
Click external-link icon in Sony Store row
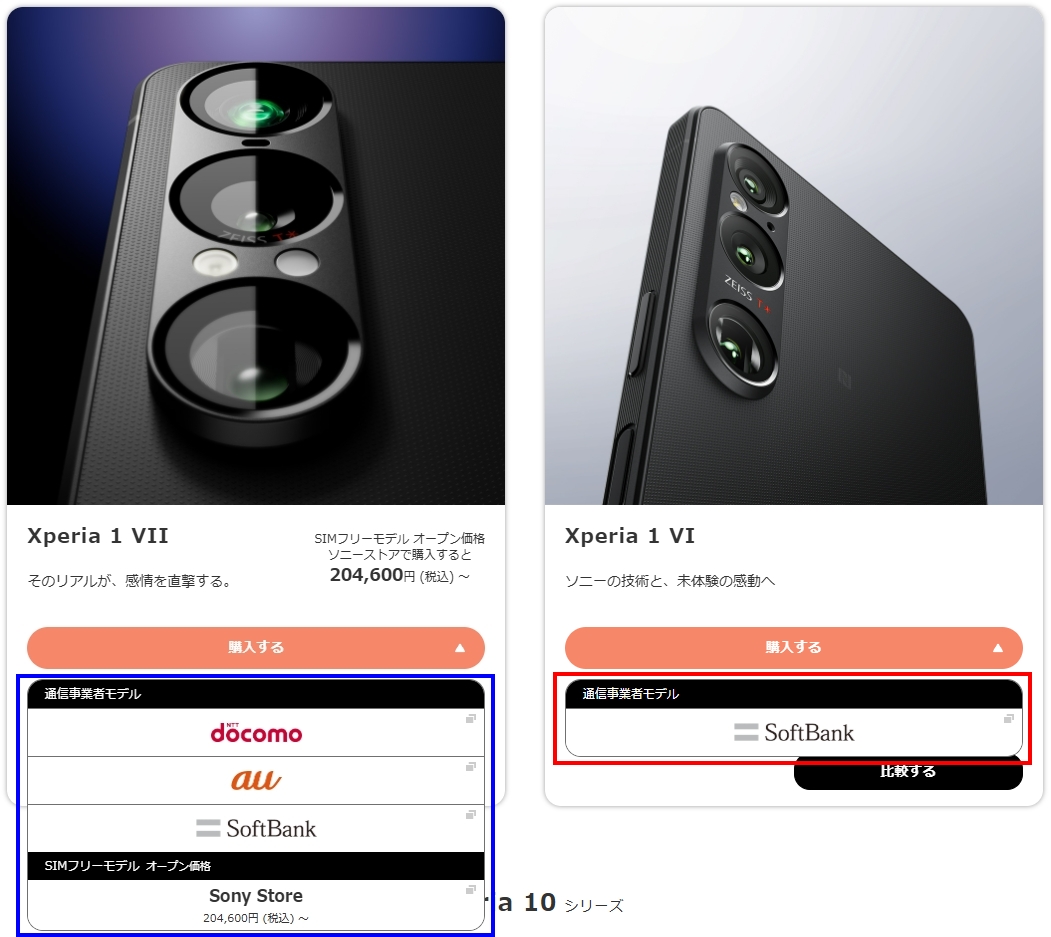click(x=471, y=889)
